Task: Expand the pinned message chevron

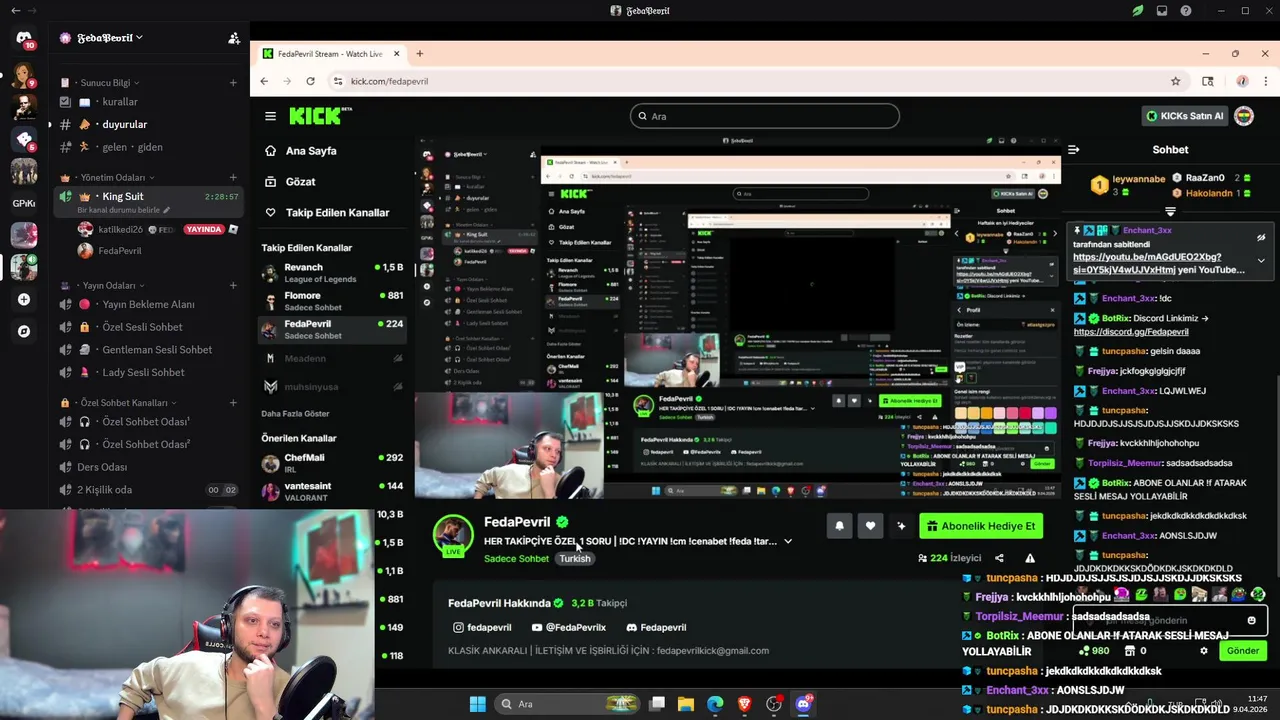Action: click(1261, 261)
